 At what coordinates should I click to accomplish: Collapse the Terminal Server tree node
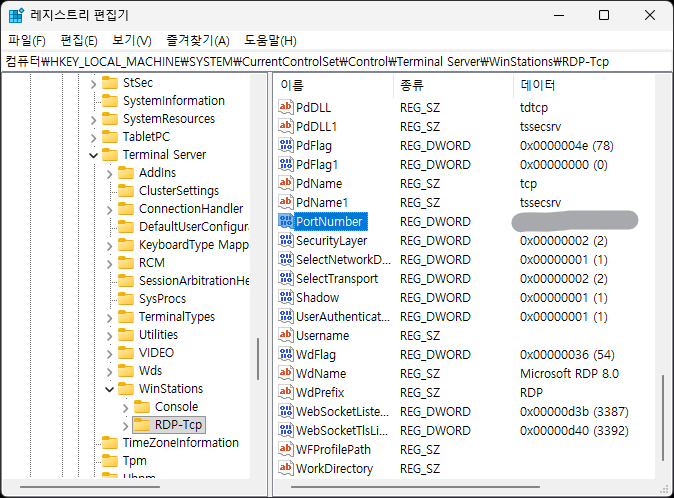[x=93, y=155]
